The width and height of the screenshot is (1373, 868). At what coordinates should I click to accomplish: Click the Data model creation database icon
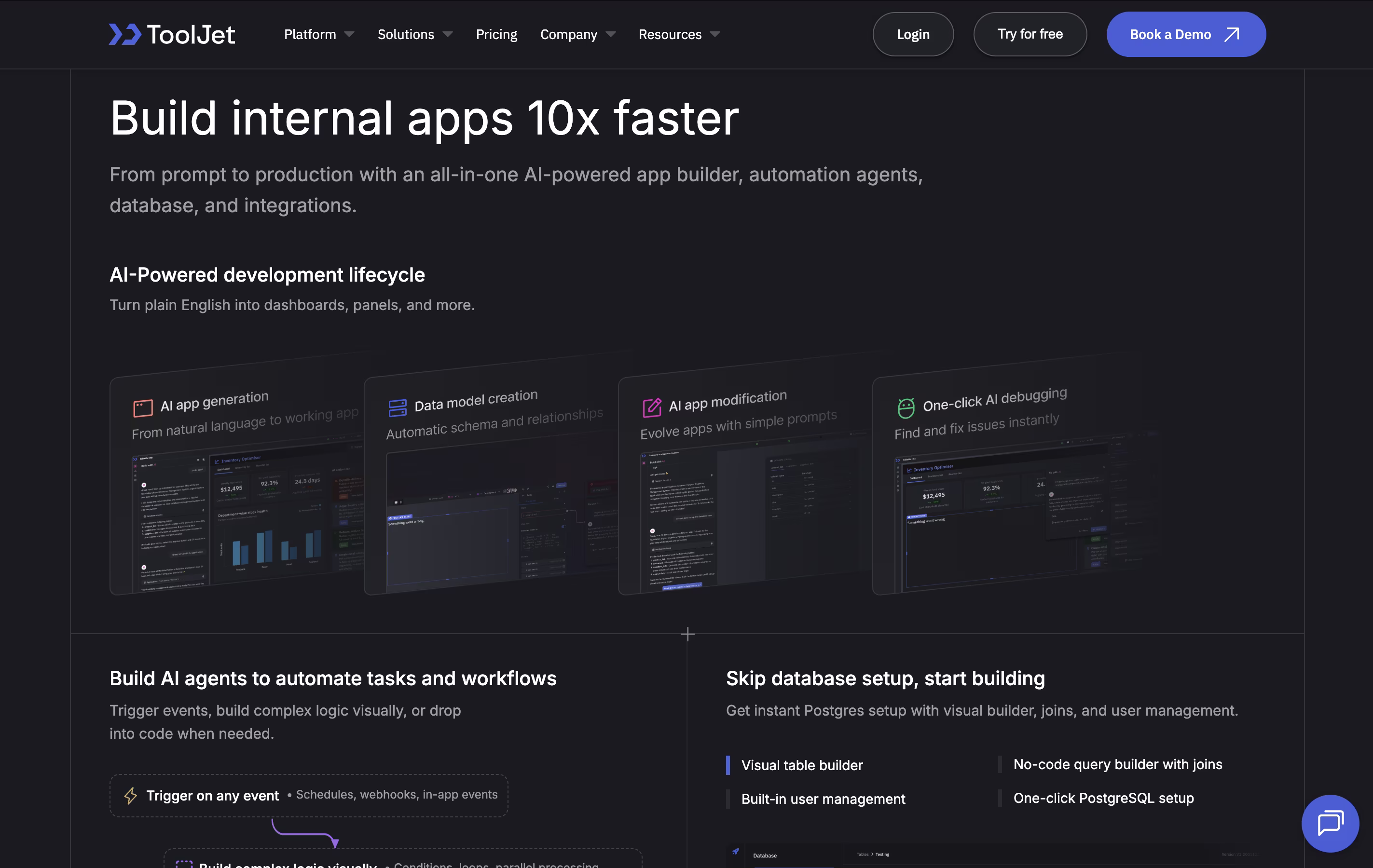398,407
